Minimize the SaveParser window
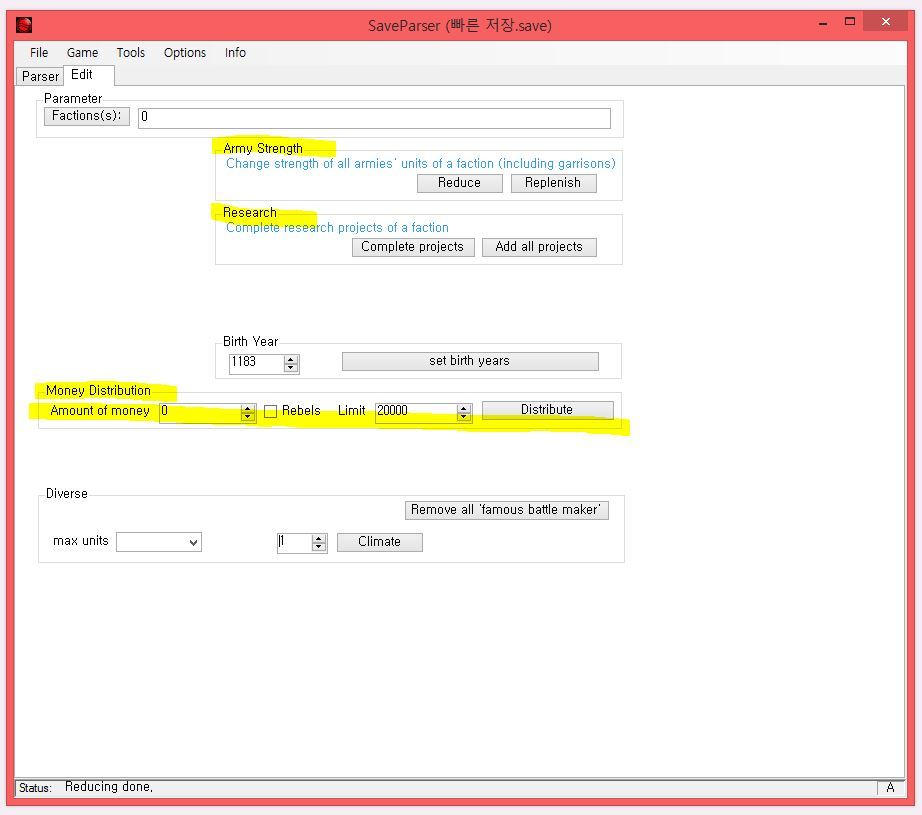The image size is (922, 815). pos(823,23)
